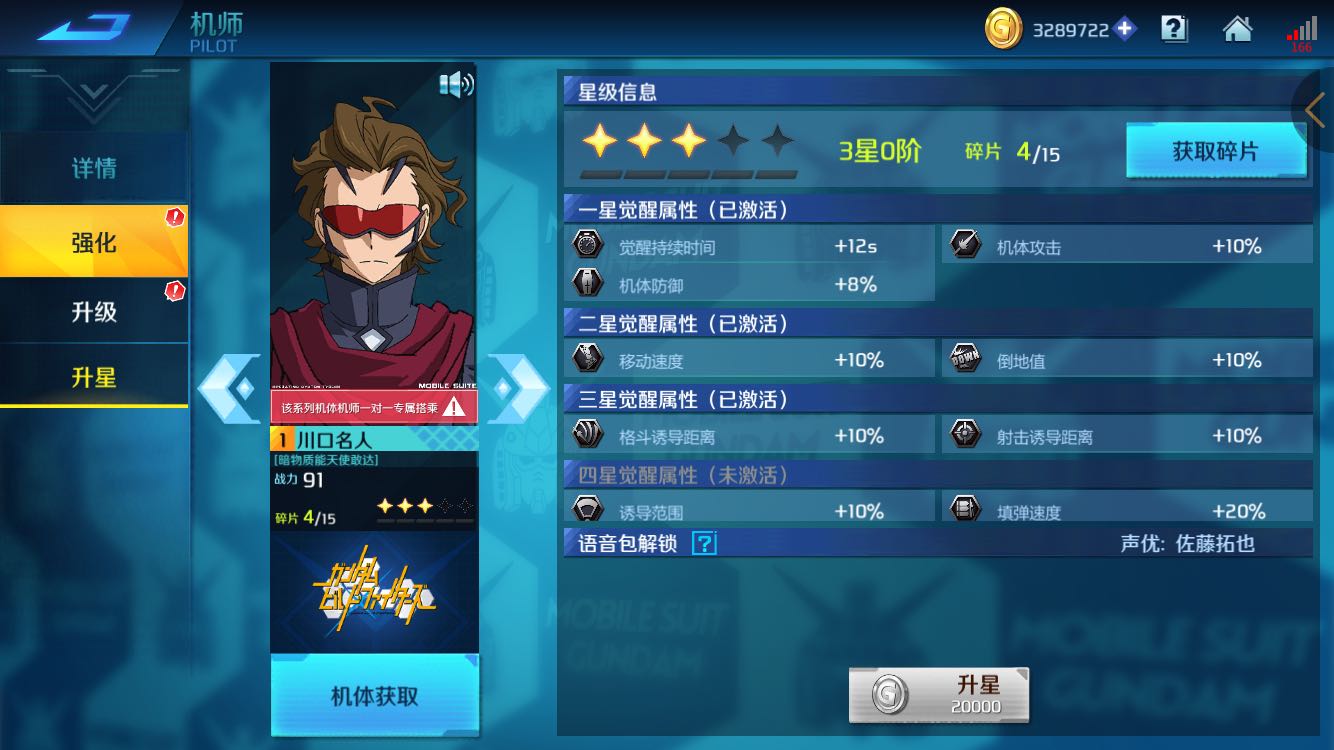The width and height of the screenshot is (1334, 750).
Task: Switch to next pilot with right arrow
Action: coord(518,388)
